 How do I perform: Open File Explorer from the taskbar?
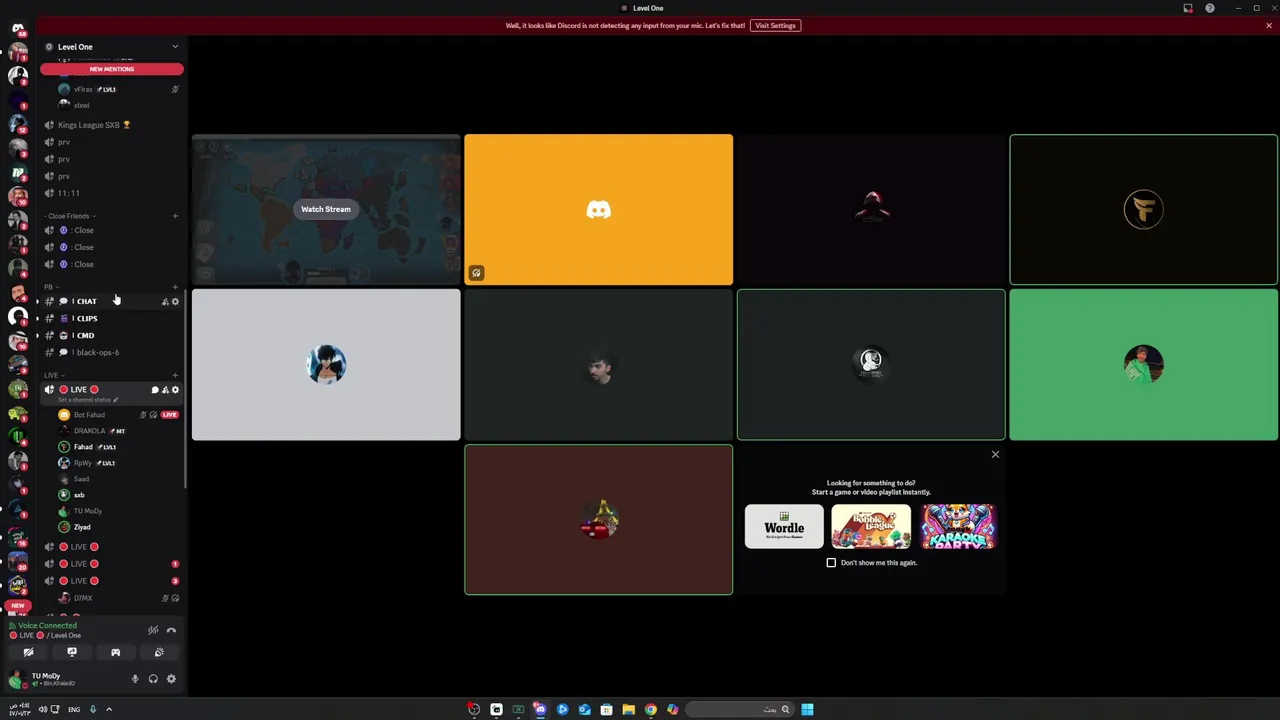(628, 710)
